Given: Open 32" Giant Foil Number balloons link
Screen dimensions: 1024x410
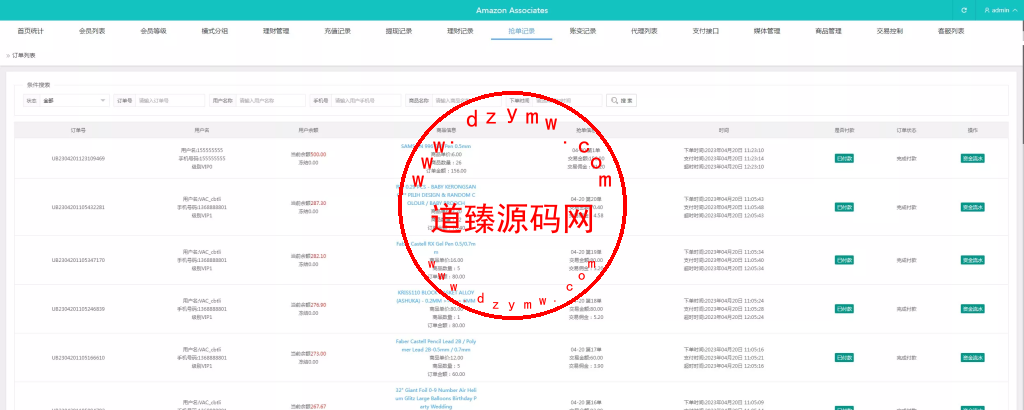Looking at the screenshot, I should (436, 398).
